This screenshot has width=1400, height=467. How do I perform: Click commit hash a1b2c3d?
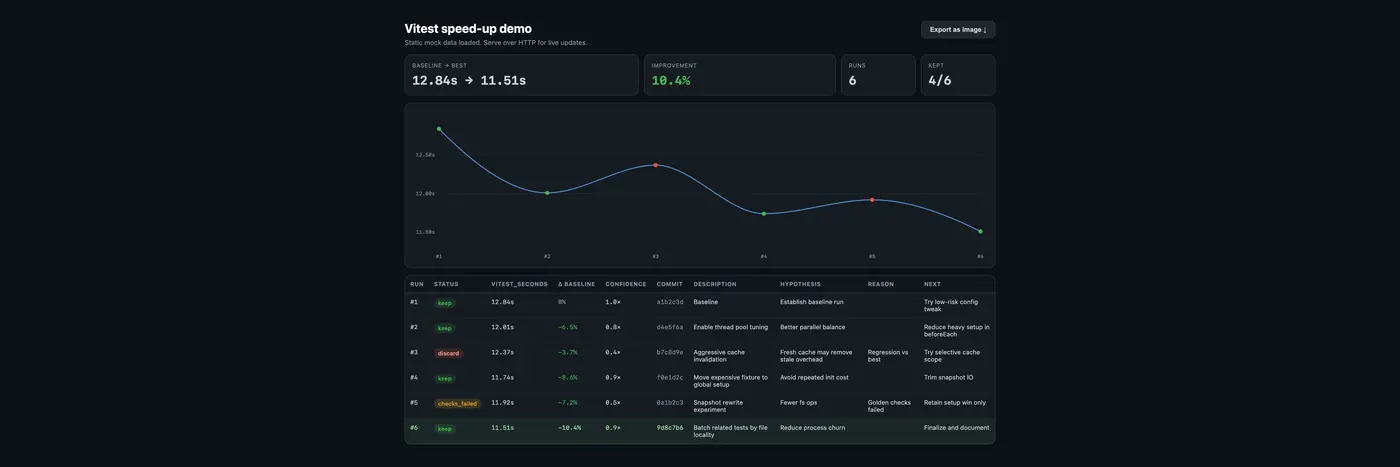pos(670,302)
